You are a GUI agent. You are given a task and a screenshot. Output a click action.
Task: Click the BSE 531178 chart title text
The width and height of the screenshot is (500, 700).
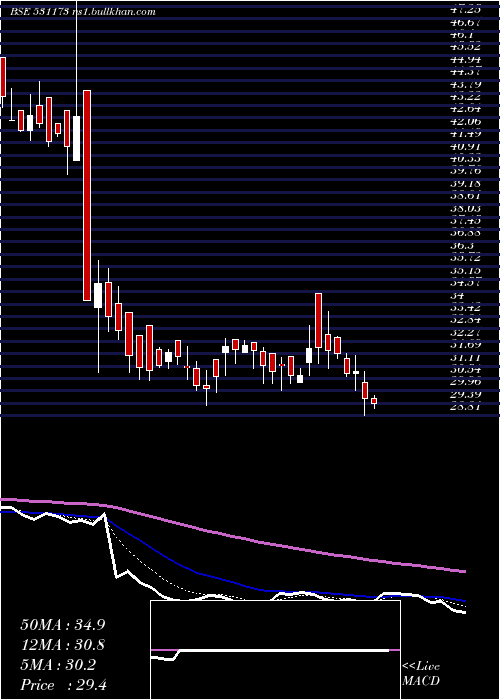pos(83,12)
